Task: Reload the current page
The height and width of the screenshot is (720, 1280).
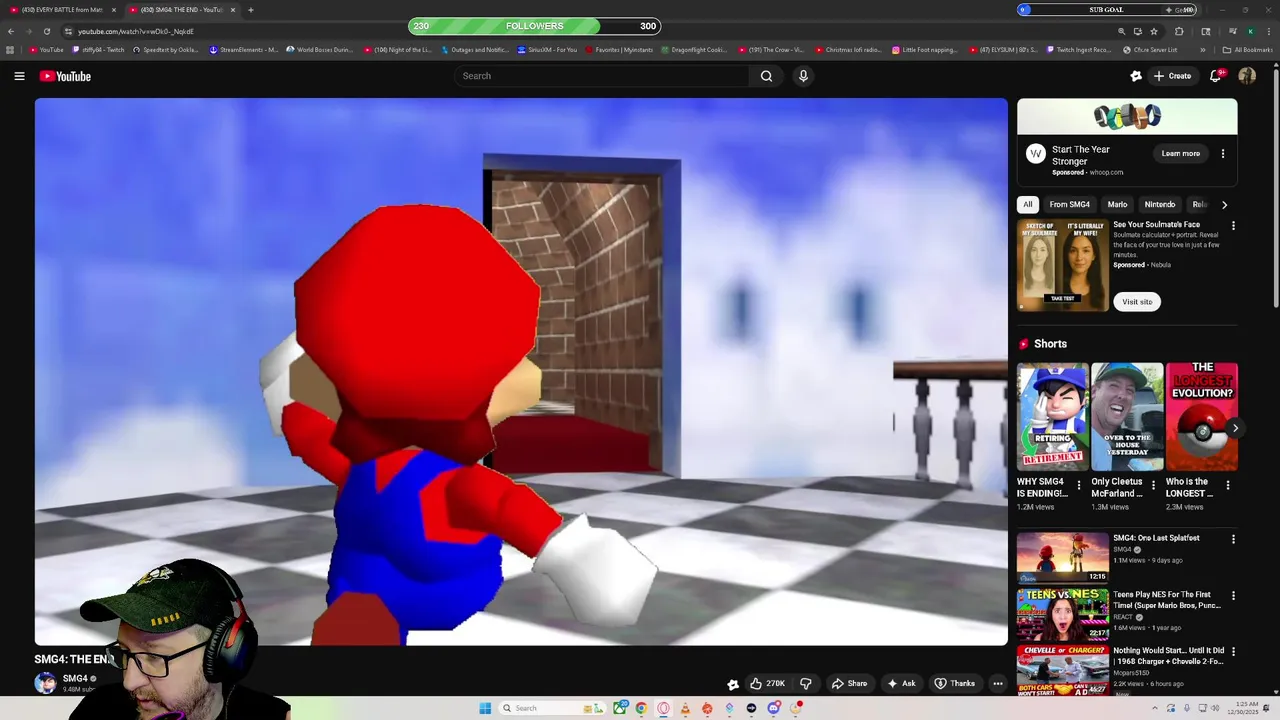Action: tap(46, 31)
